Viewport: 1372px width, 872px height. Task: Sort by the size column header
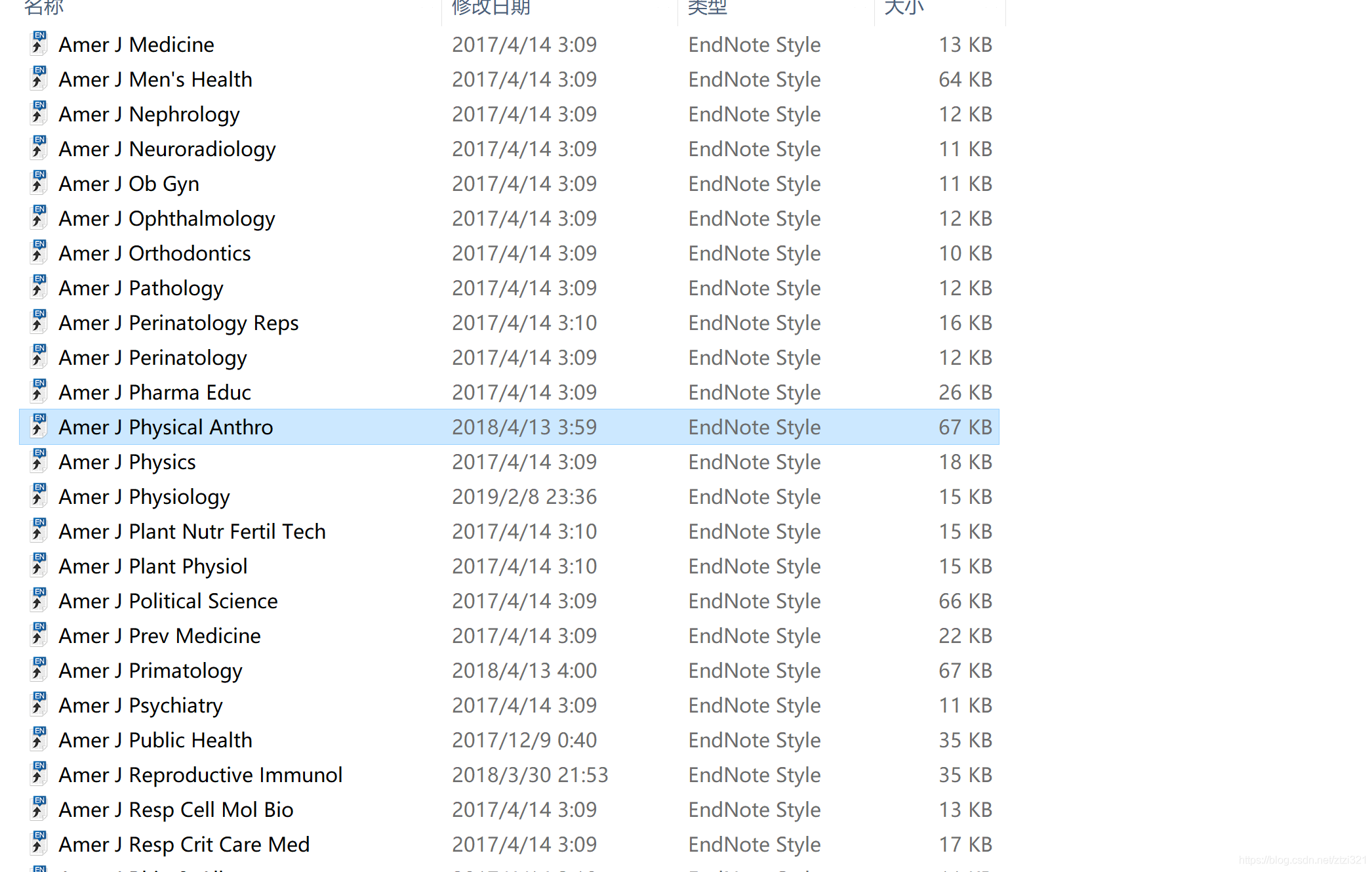(904, 7)
